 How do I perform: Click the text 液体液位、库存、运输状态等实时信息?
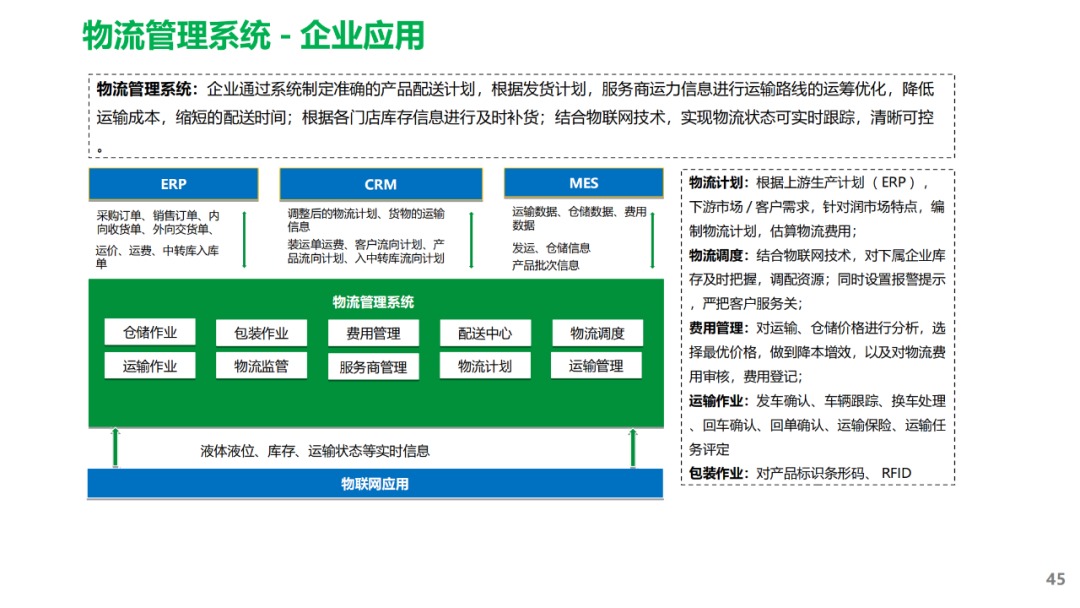click(315, 451)
